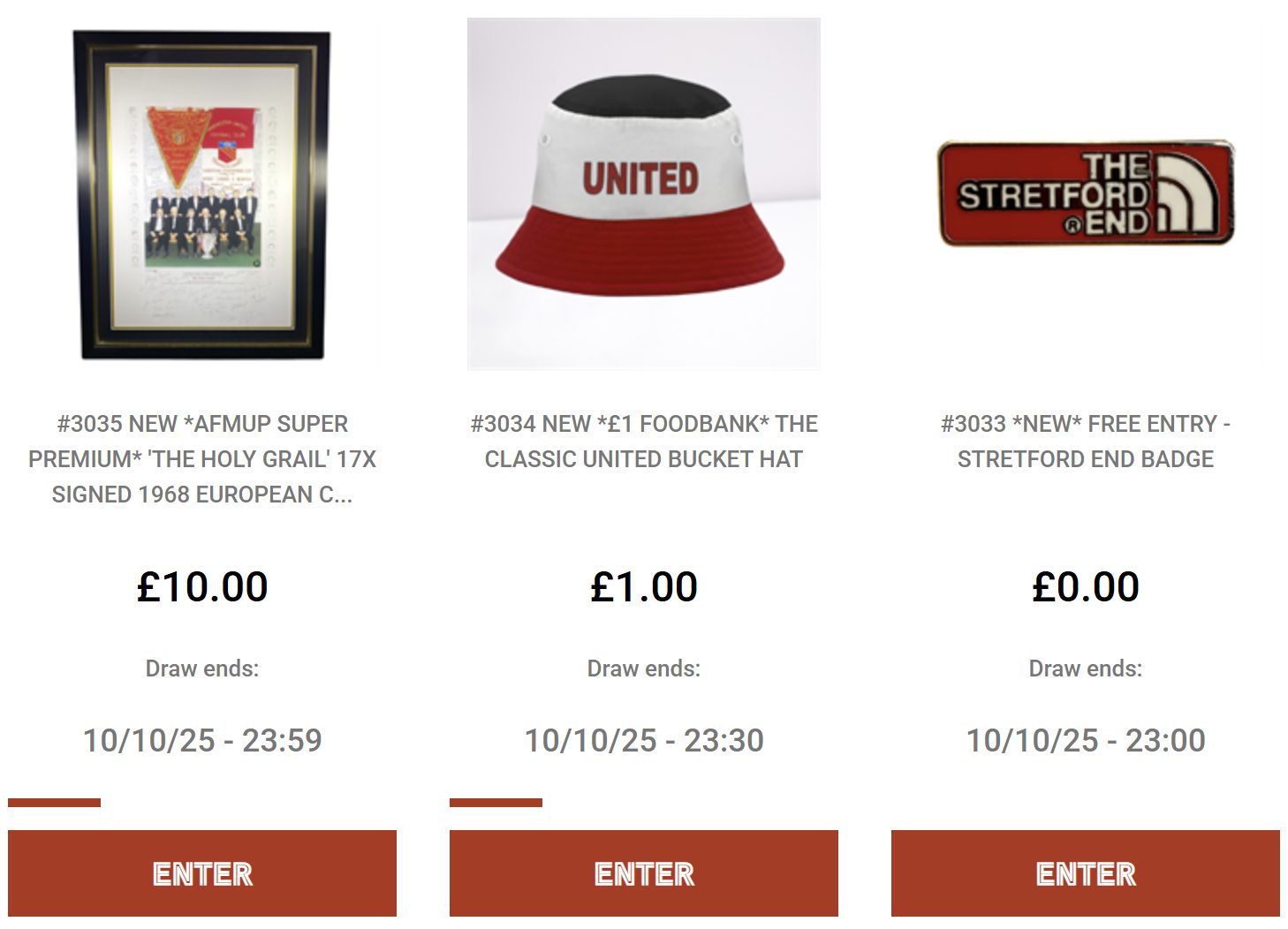Click the 10/10/25 - 23:59 end date
The width and height of the screenshot is (1288, 929).
(202, 740)
